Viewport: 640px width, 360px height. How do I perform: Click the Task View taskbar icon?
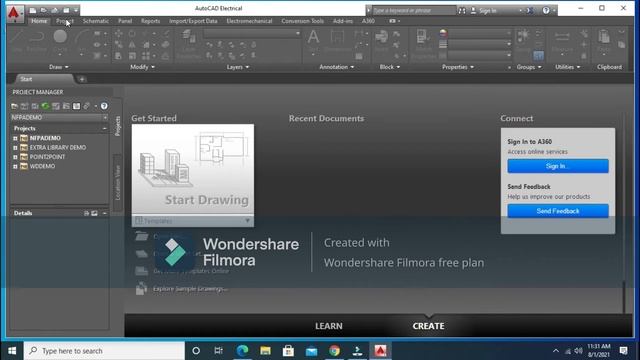[x=218, y=351]
